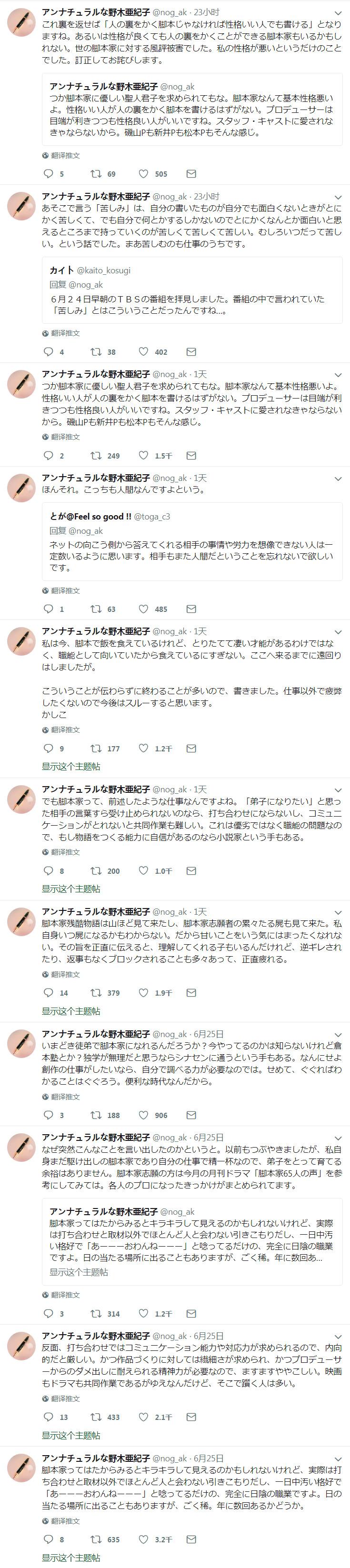Send the 249-retweet tweet via direct message
Screen dimensions: 350x1568
click(x=191, y=455)
